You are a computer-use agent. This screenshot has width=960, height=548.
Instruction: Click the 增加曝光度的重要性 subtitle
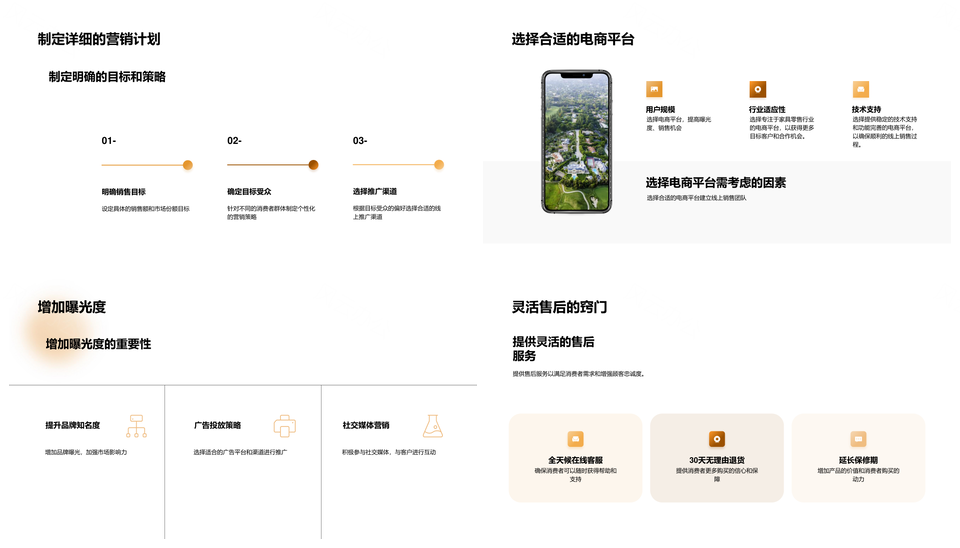pos(98,344)
